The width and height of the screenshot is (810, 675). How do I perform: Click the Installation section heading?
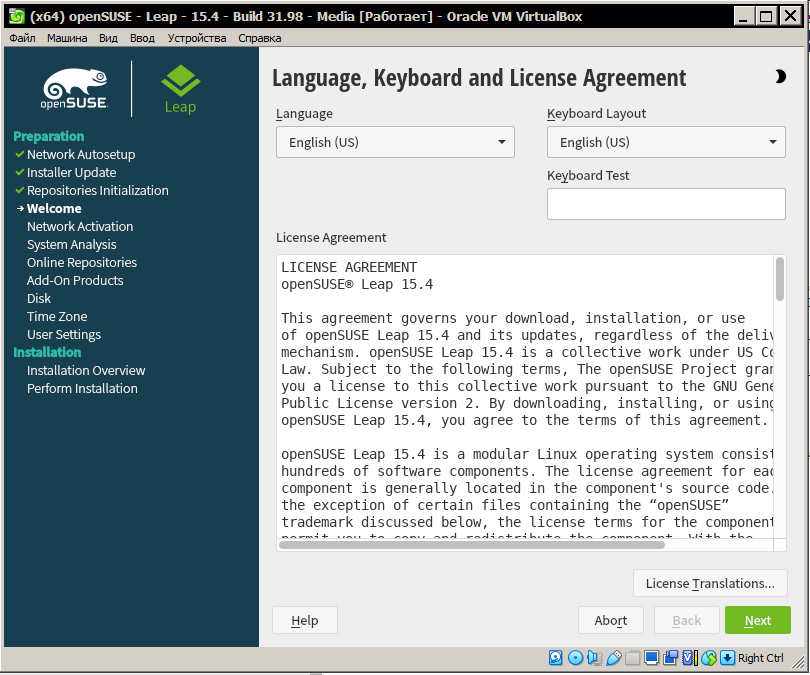coord(47,352)
